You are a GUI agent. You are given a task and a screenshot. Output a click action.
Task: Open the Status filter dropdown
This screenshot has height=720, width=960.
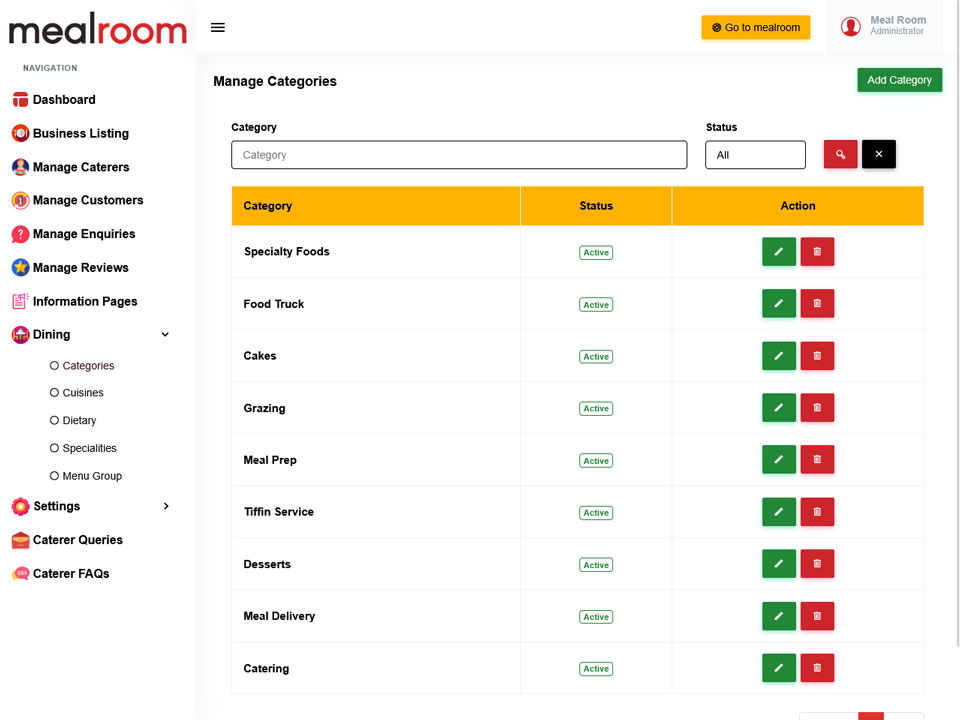(755, 155)
